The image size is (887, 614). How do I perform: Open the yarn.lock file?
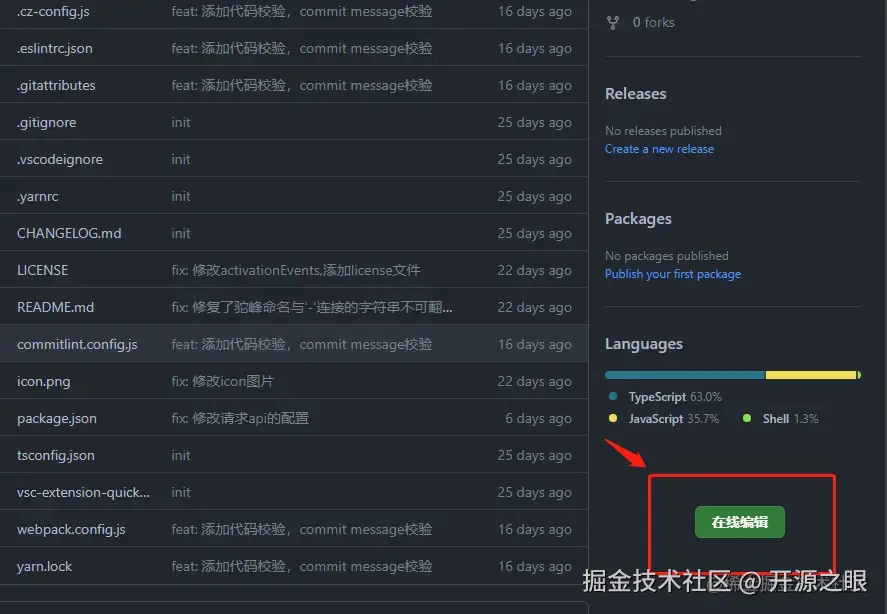point(44,566)
